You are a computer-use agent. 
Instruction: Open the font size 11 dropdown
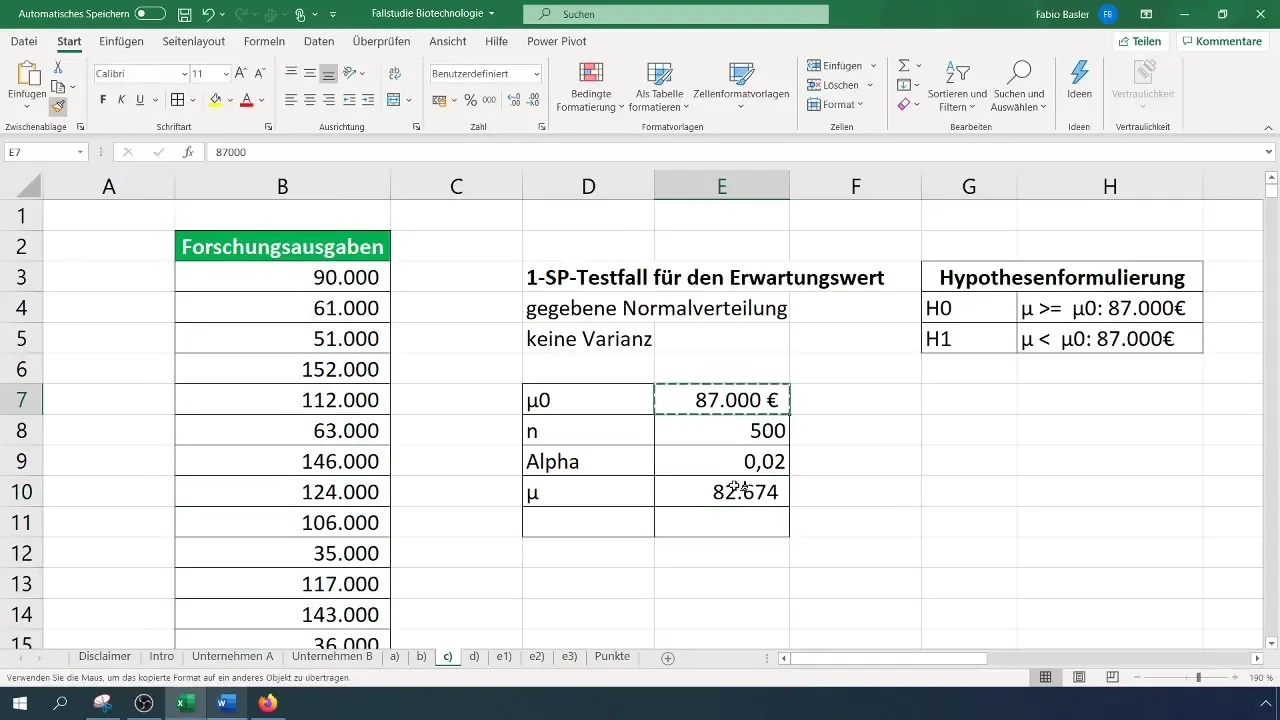point(225,74)
